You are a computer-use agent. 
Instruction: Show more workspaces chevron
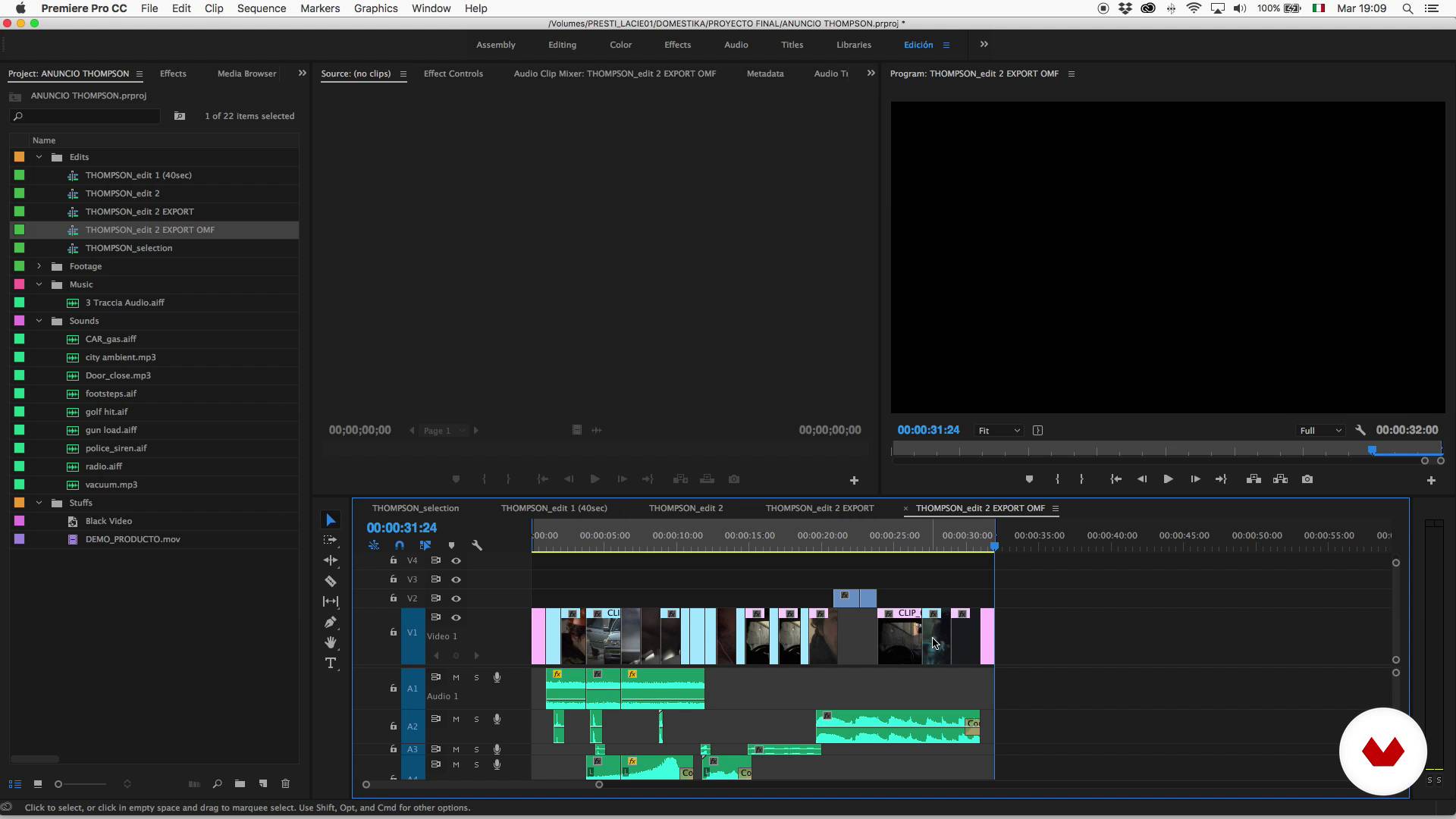coord(984,45)
